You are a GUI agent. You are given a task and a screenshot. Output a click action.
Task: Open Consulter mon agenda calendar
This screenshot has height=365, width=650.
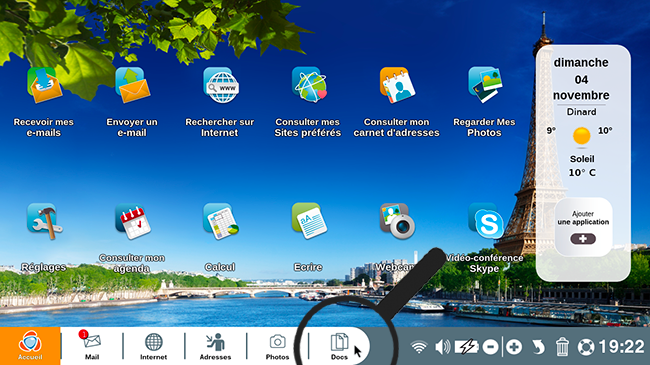(133, 221)
